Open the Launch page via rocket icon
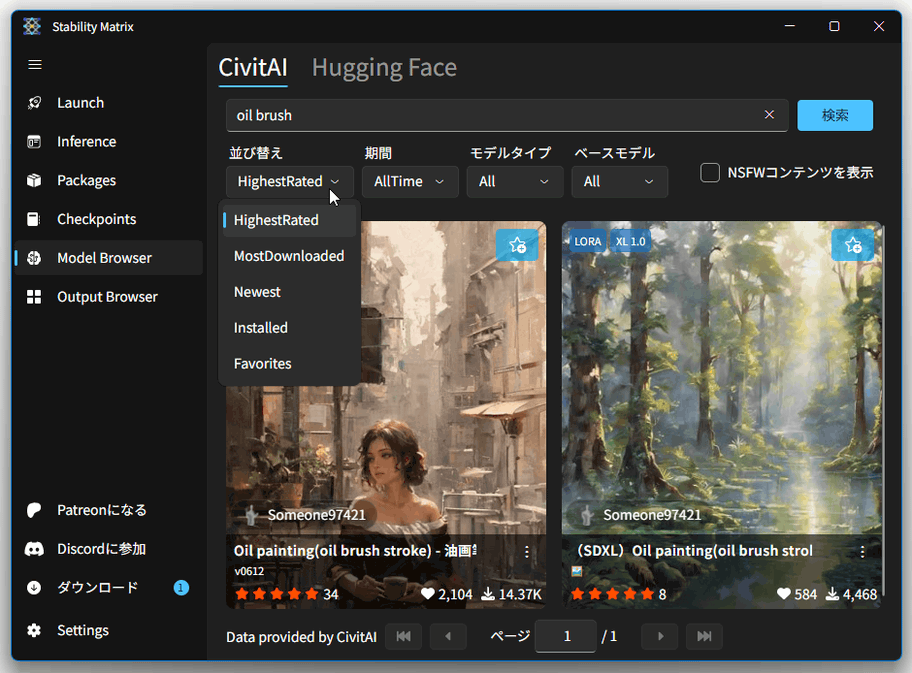Viewport: 912px width, 673px height. pyautogui.click(x=34, y=103)
